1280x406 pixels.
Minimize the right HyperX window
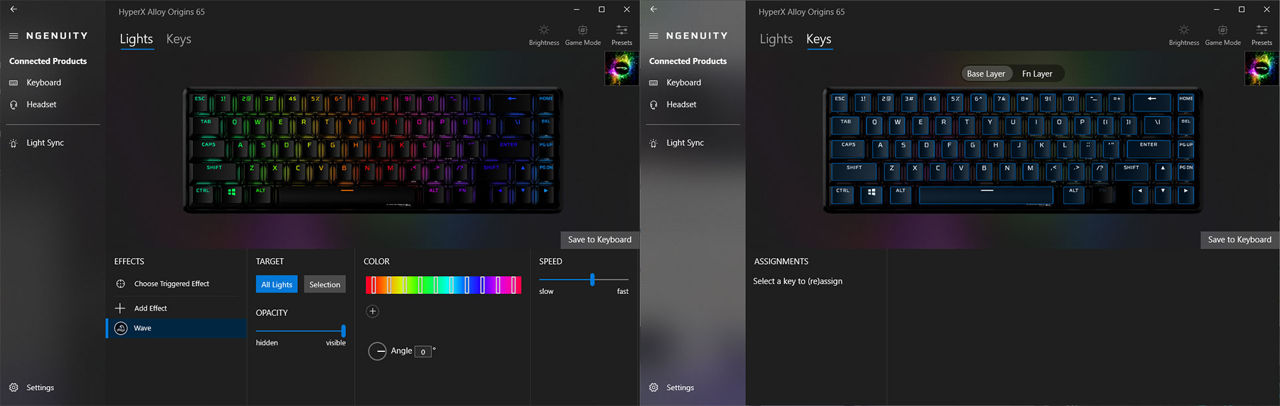pyautogui.click(x=1219, y=9)
